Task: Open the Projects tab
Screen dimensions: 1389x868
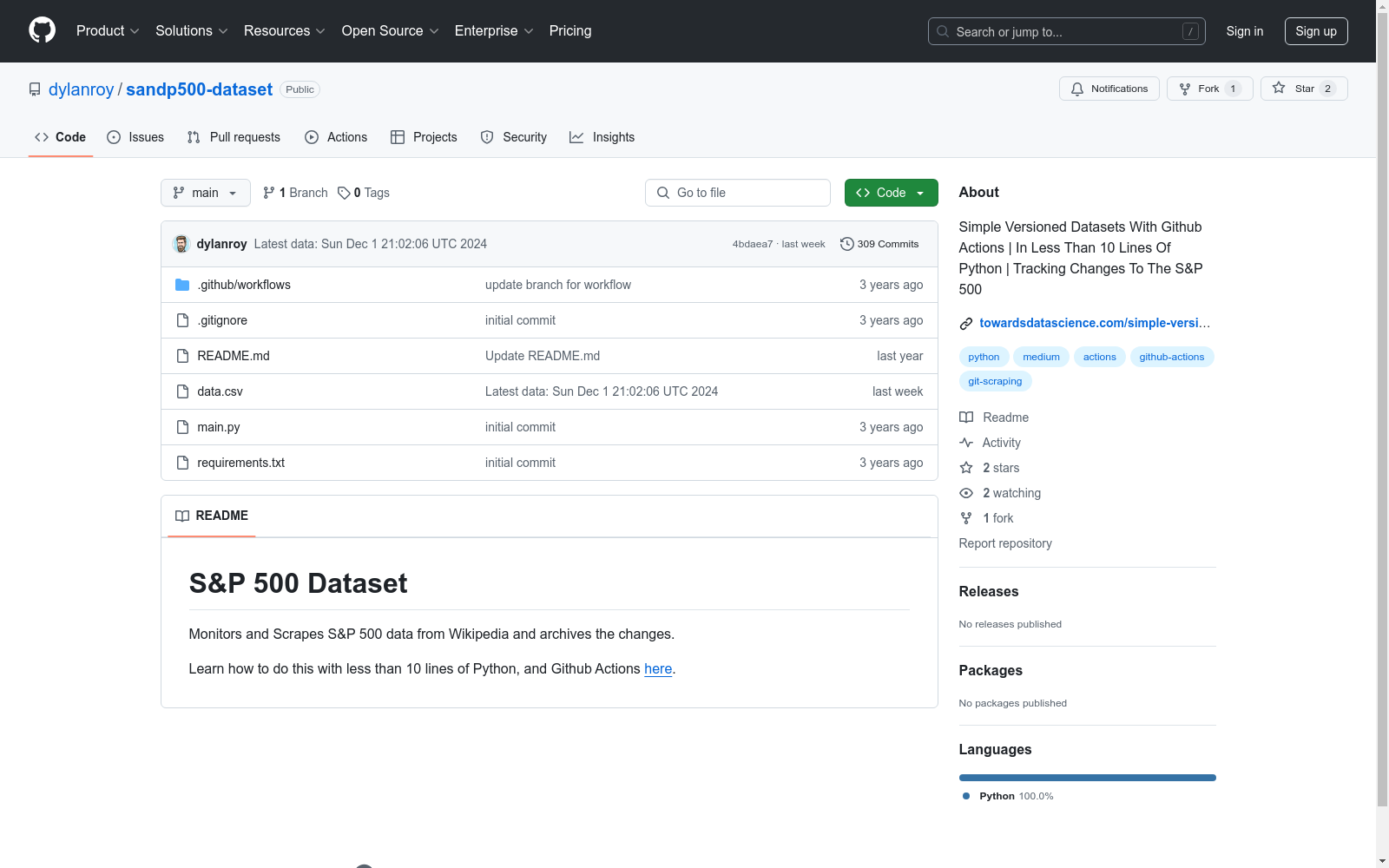Action: [x=424, y=137]
